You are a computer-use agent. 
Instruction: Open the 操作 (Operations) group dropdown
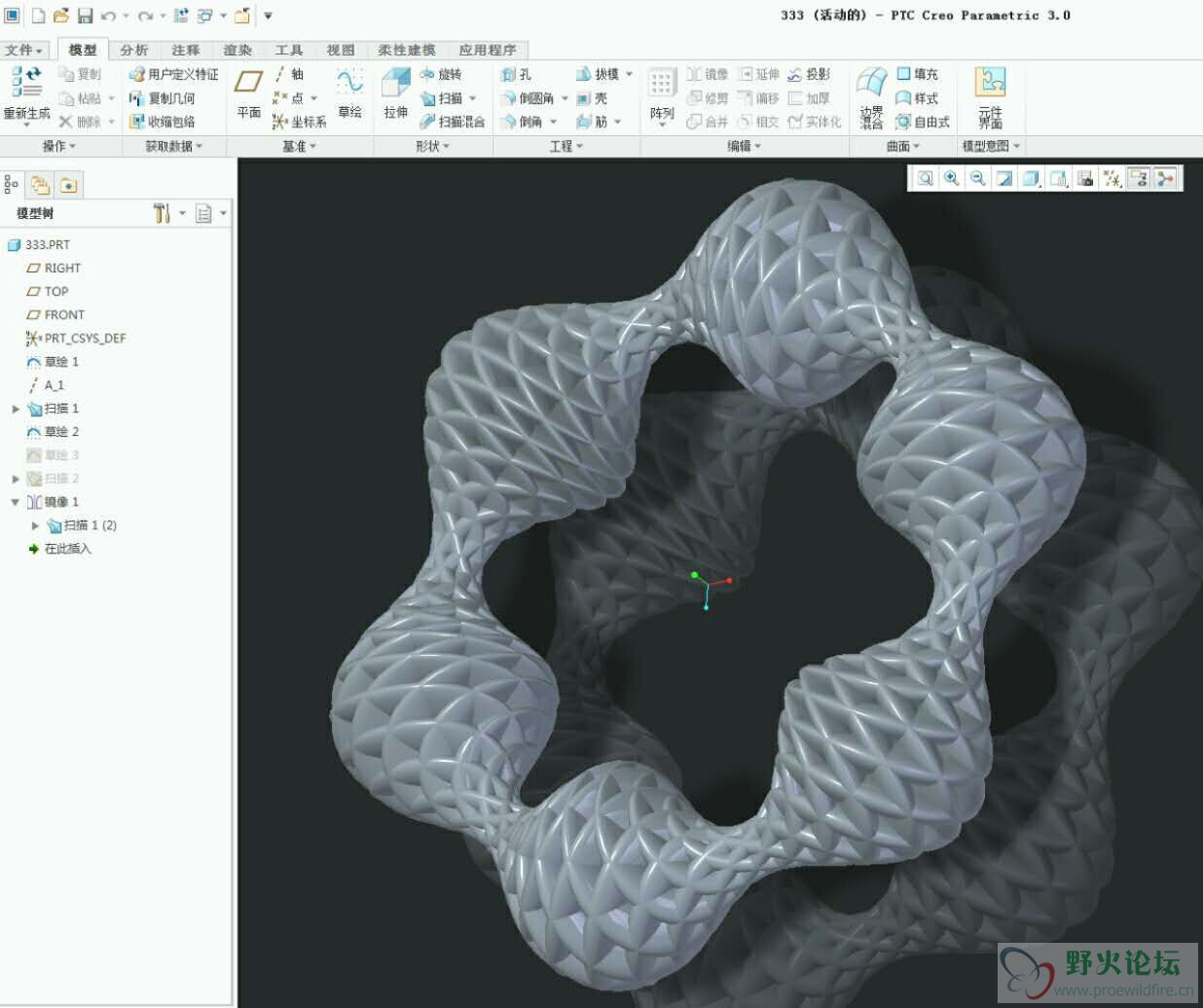click(59, 146)
